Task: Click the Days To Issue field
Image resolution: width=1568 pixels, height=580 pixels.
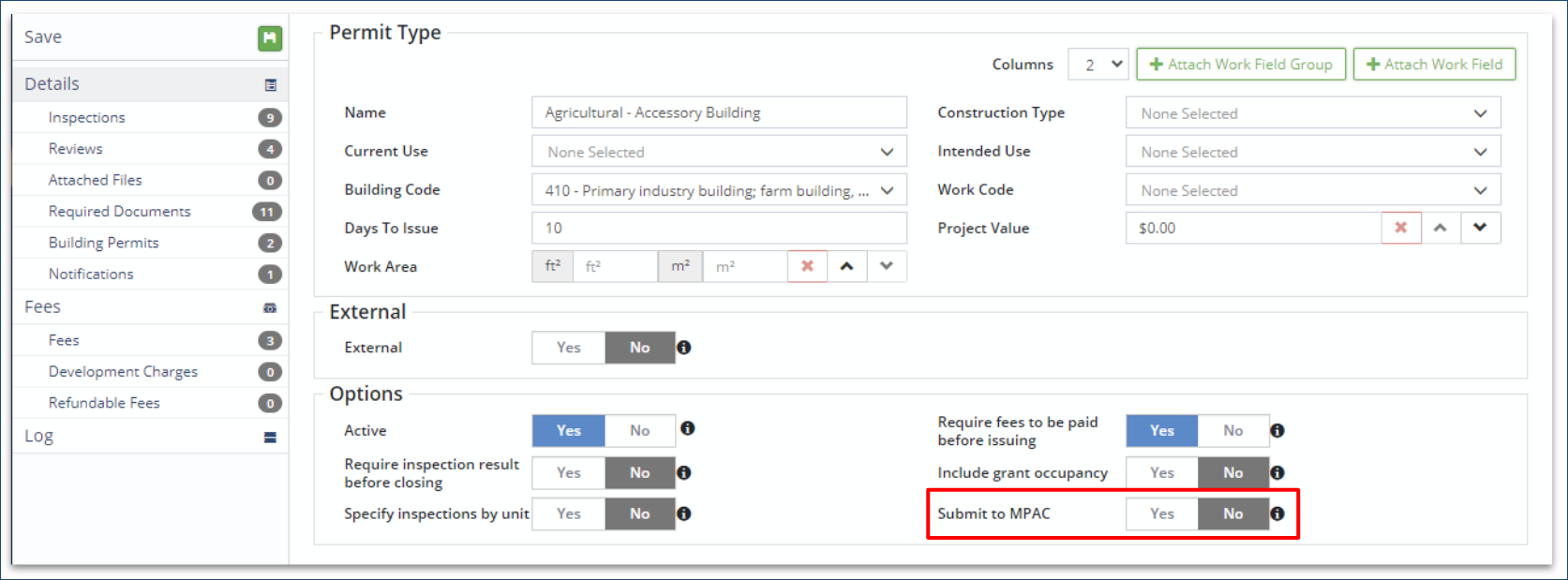Action: (719, 228)
